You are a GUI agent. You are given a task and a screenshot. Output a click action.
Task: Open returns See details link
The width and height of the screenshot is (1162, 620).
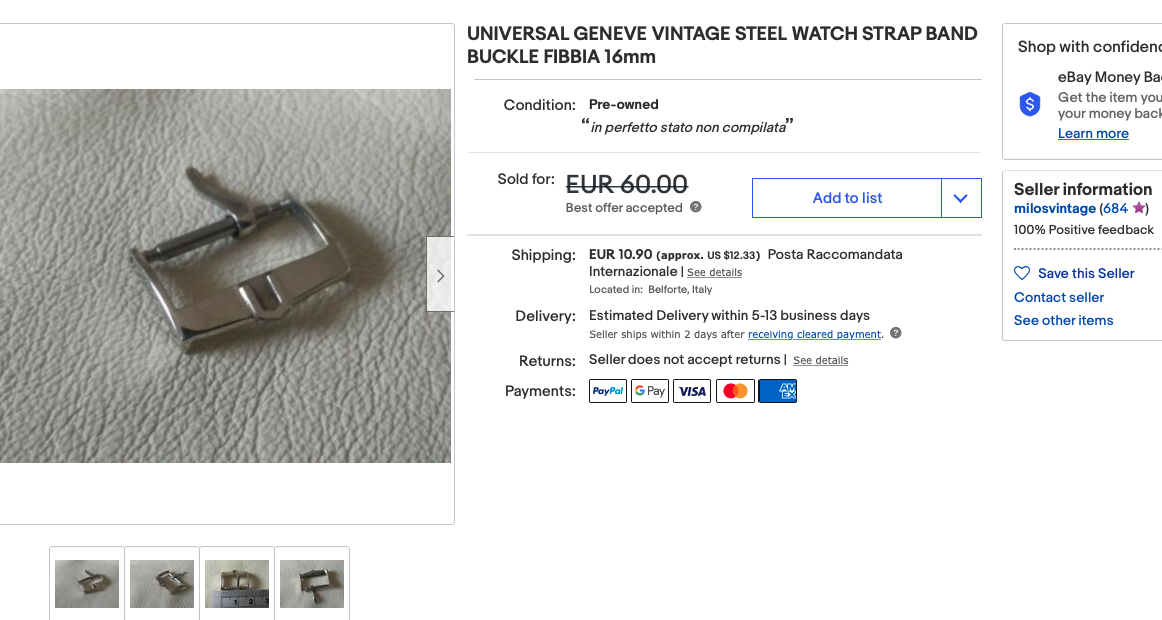click(x=820, y=361)
